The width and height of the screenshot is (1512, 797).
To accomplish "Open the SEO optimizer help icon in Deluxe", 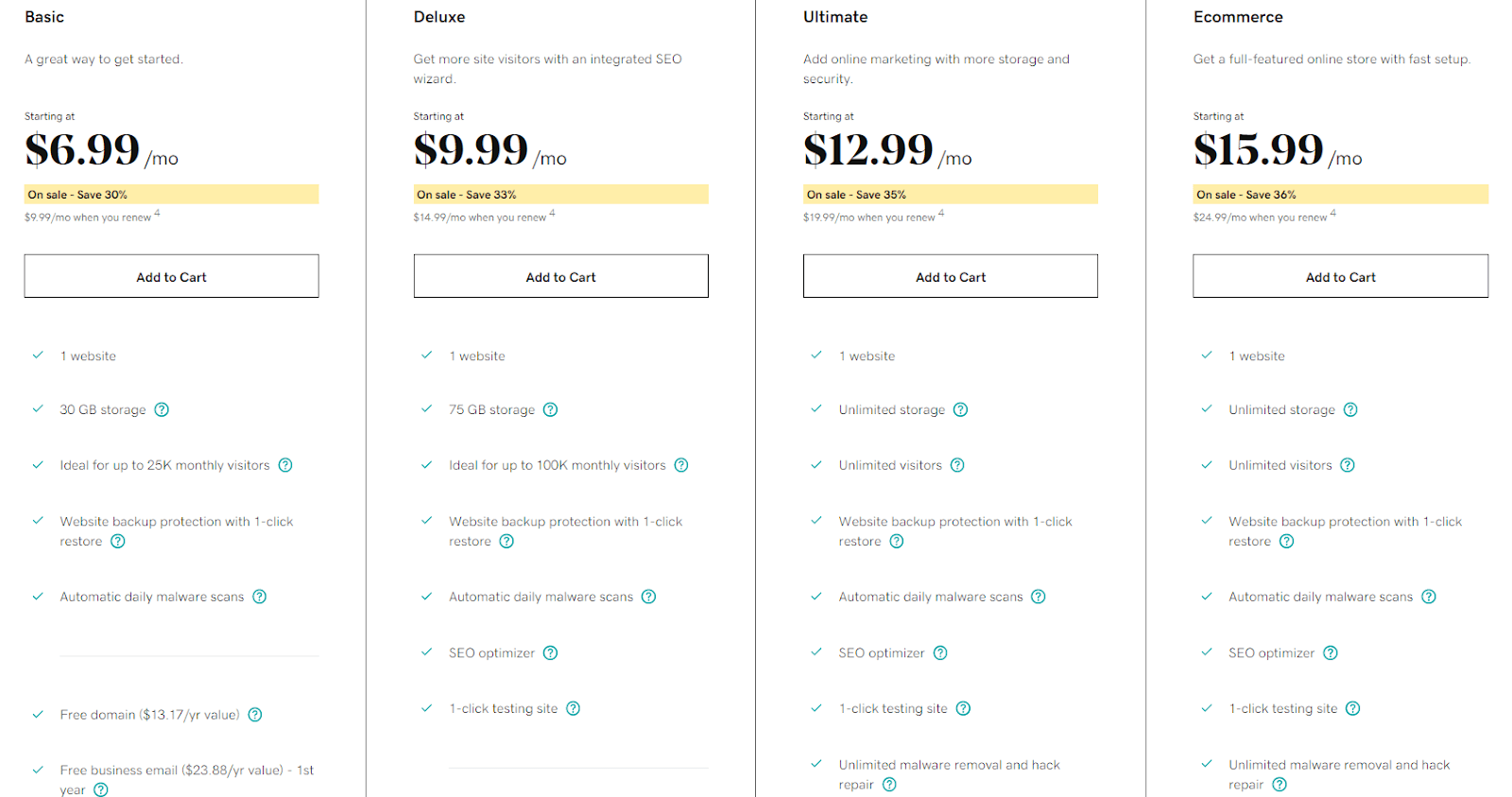I will click(551, 652).
